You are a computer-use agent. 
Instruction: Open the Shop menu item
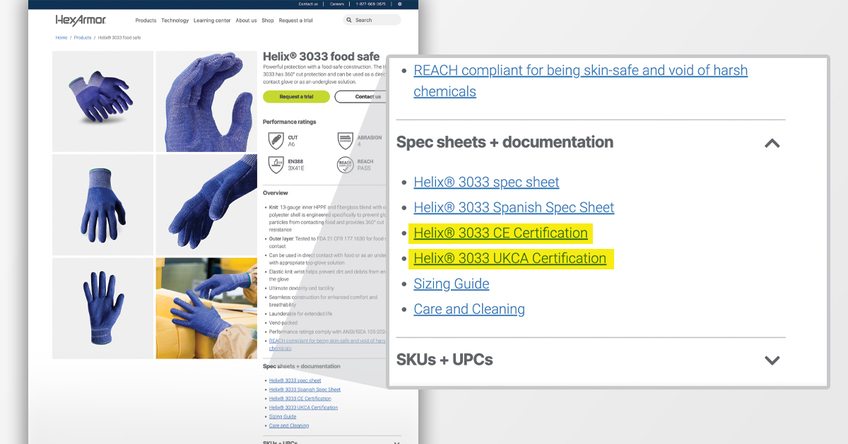pos(268,21)
